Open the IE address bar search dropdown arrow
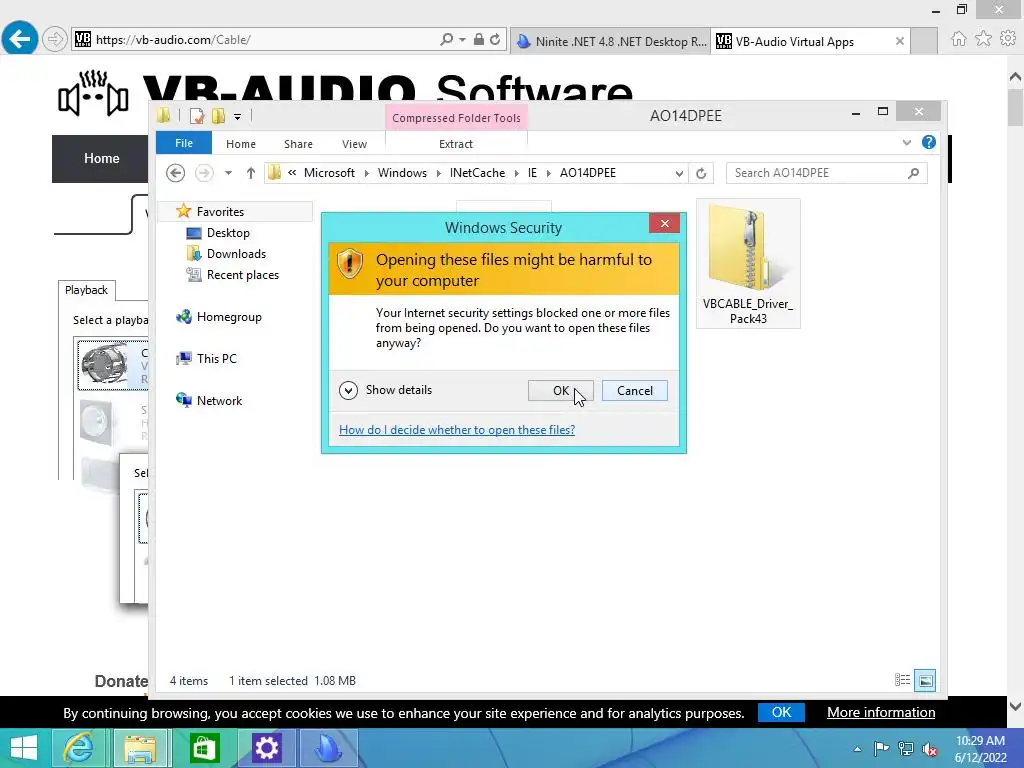This screenshot has width=1024, height=768. [462, 39]
